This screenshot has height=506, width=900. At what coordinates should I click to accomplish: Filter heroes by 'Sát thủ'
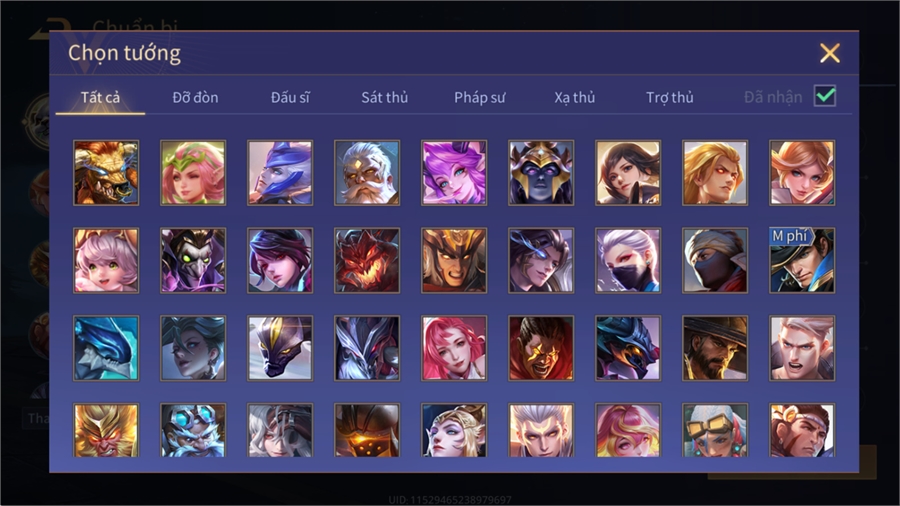(385, 98)
